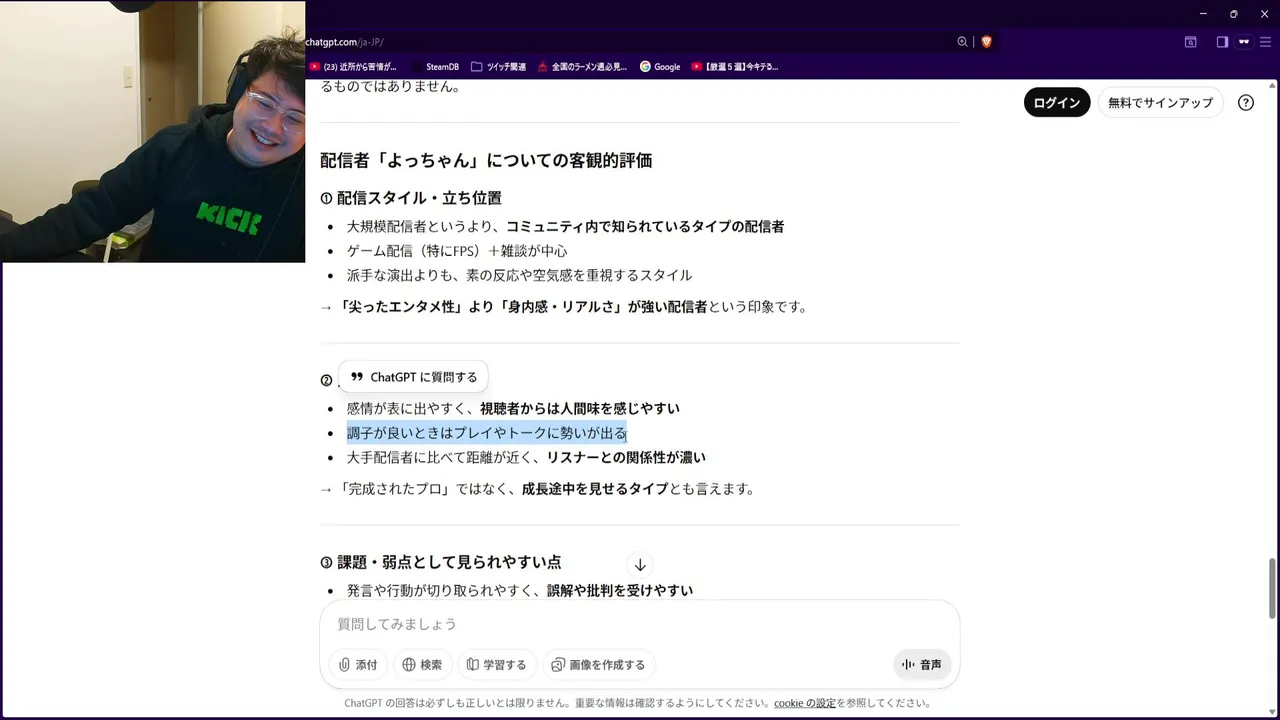Screen dimensions: 1280x720
Task: Start voice mode with 音声 button
Action: tap(922, 664)
